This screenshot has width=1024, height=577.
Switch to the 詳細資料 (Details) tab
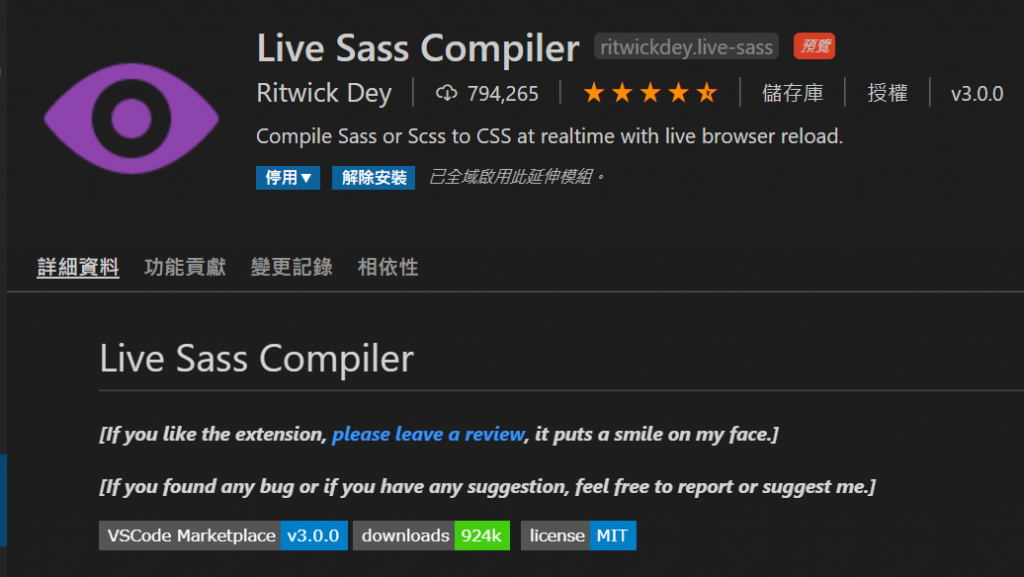(78, 267)
